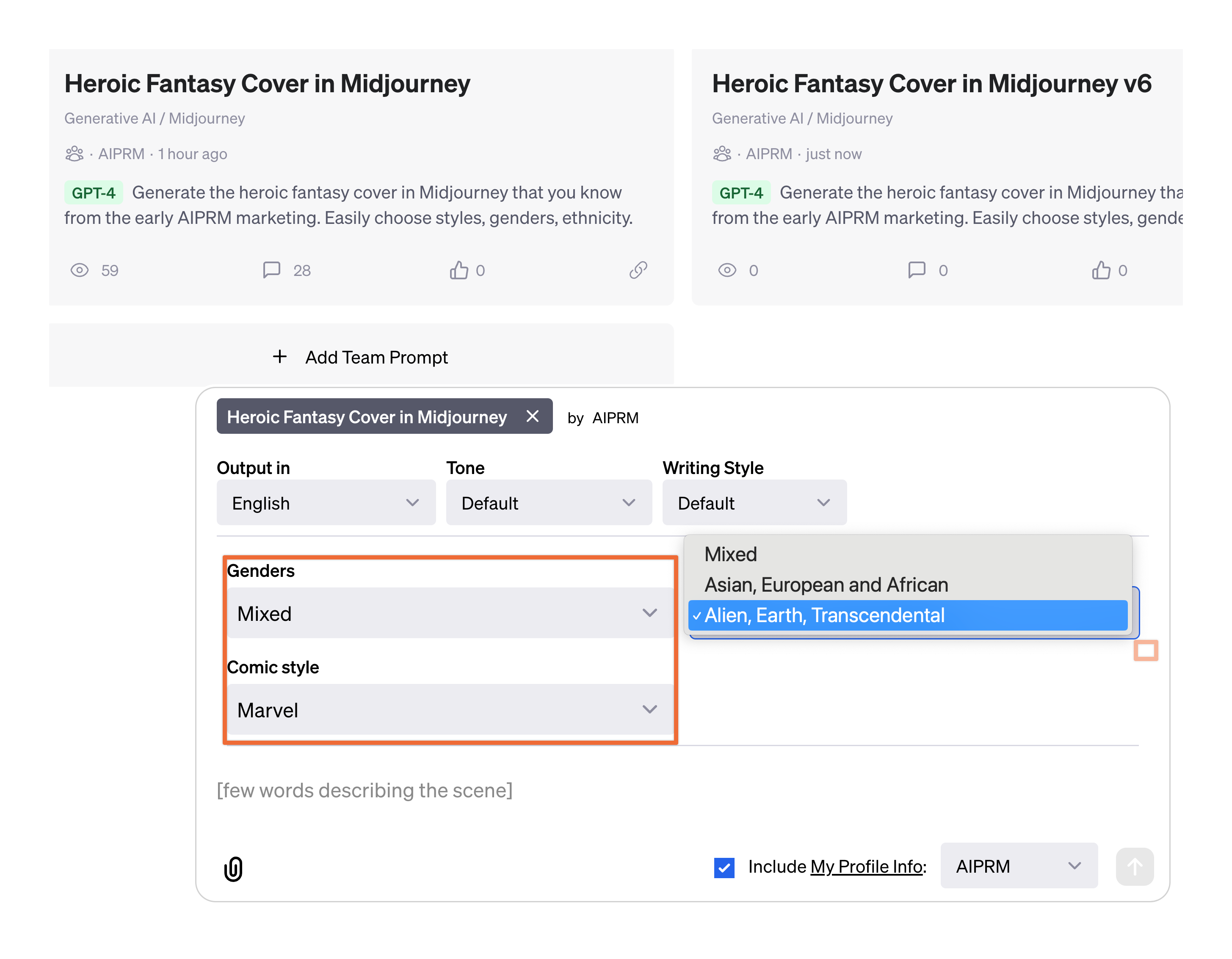Select Alien, Earth, Transcendental ethnicity option
This screenshot has height=959, width=1232.
coord(908,614)
